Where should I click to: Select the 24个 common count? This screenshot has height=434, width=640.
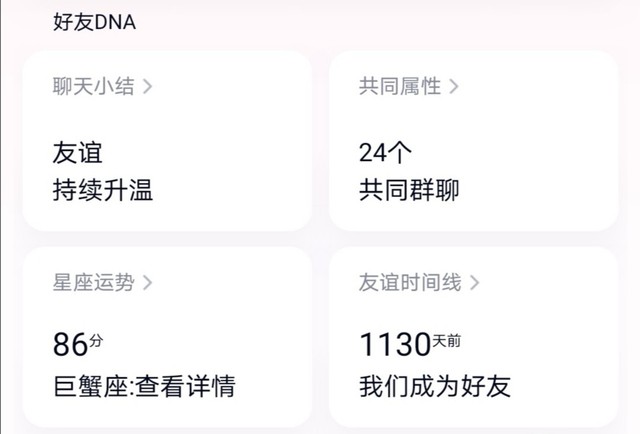(x=385, y=153)
